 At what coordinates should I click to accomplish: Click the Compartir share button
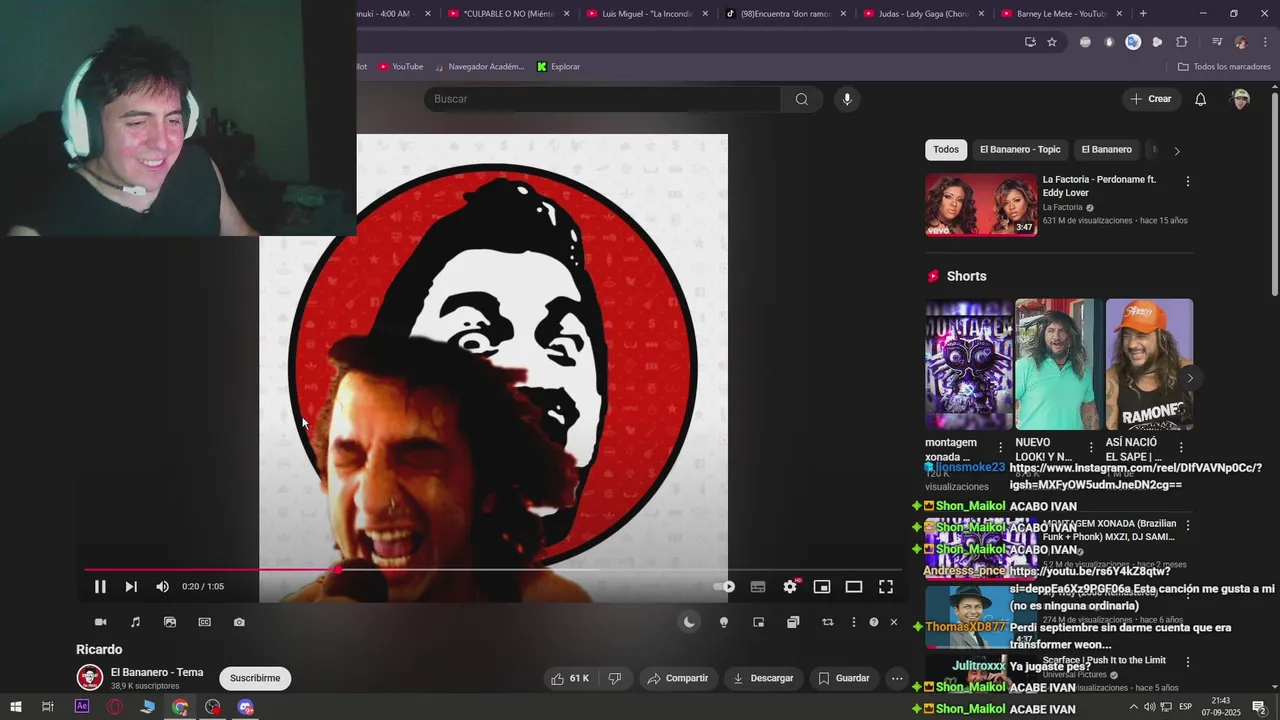[x=677, y=678]
